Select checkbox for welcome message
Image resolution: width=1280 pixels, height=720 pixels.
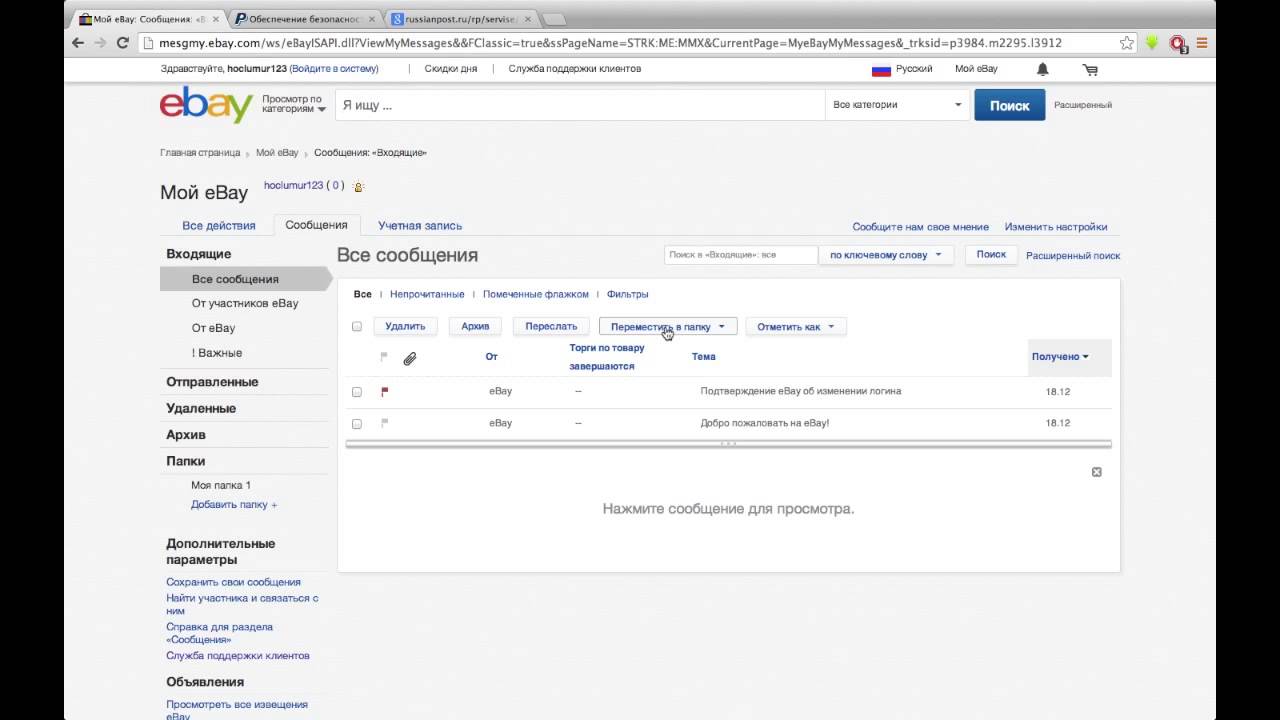click(x=357, y=424)
